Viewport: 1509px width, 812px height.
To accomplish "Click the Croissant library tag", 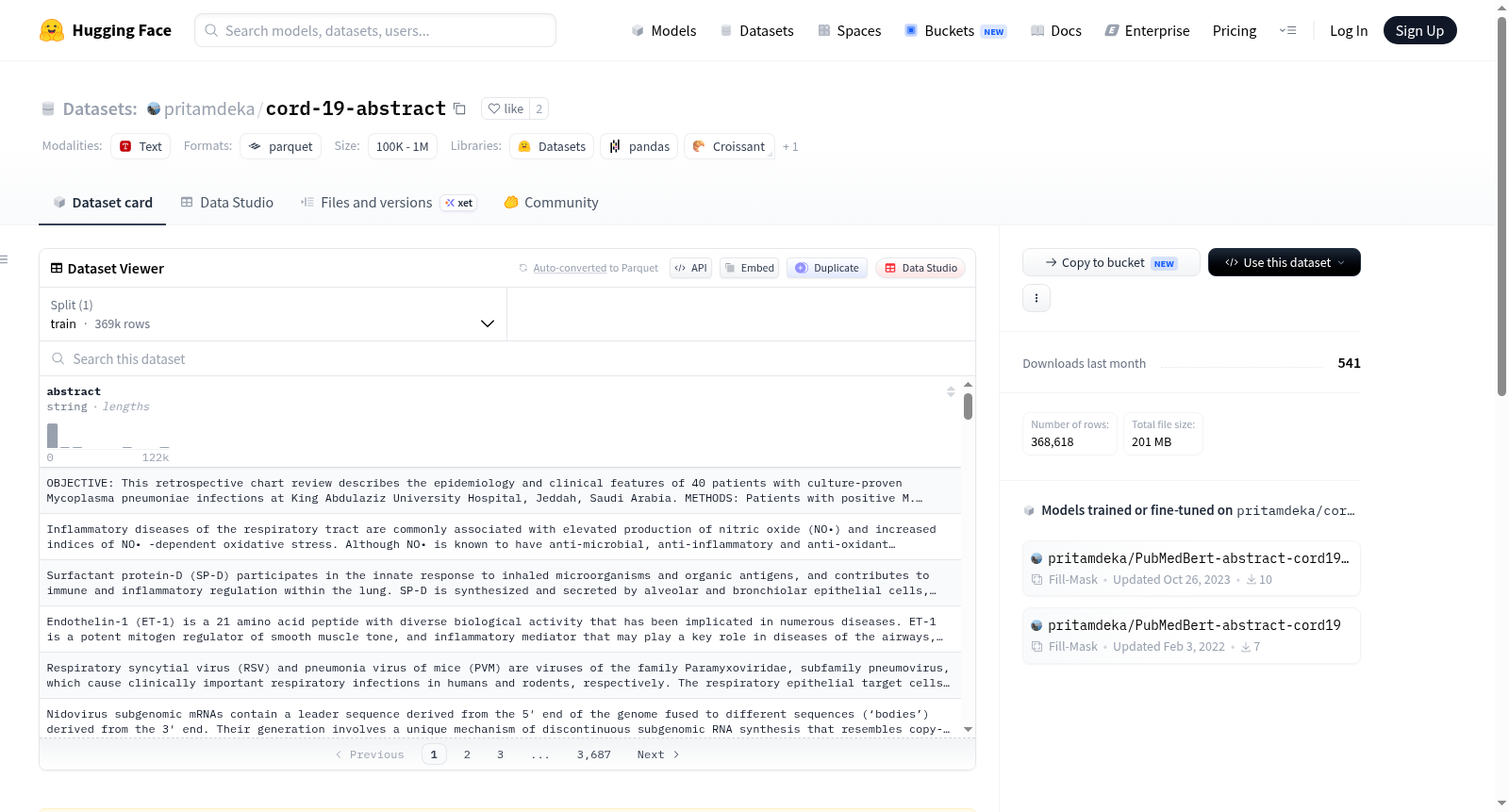I will pyautogui.click(x=729, y=146).
